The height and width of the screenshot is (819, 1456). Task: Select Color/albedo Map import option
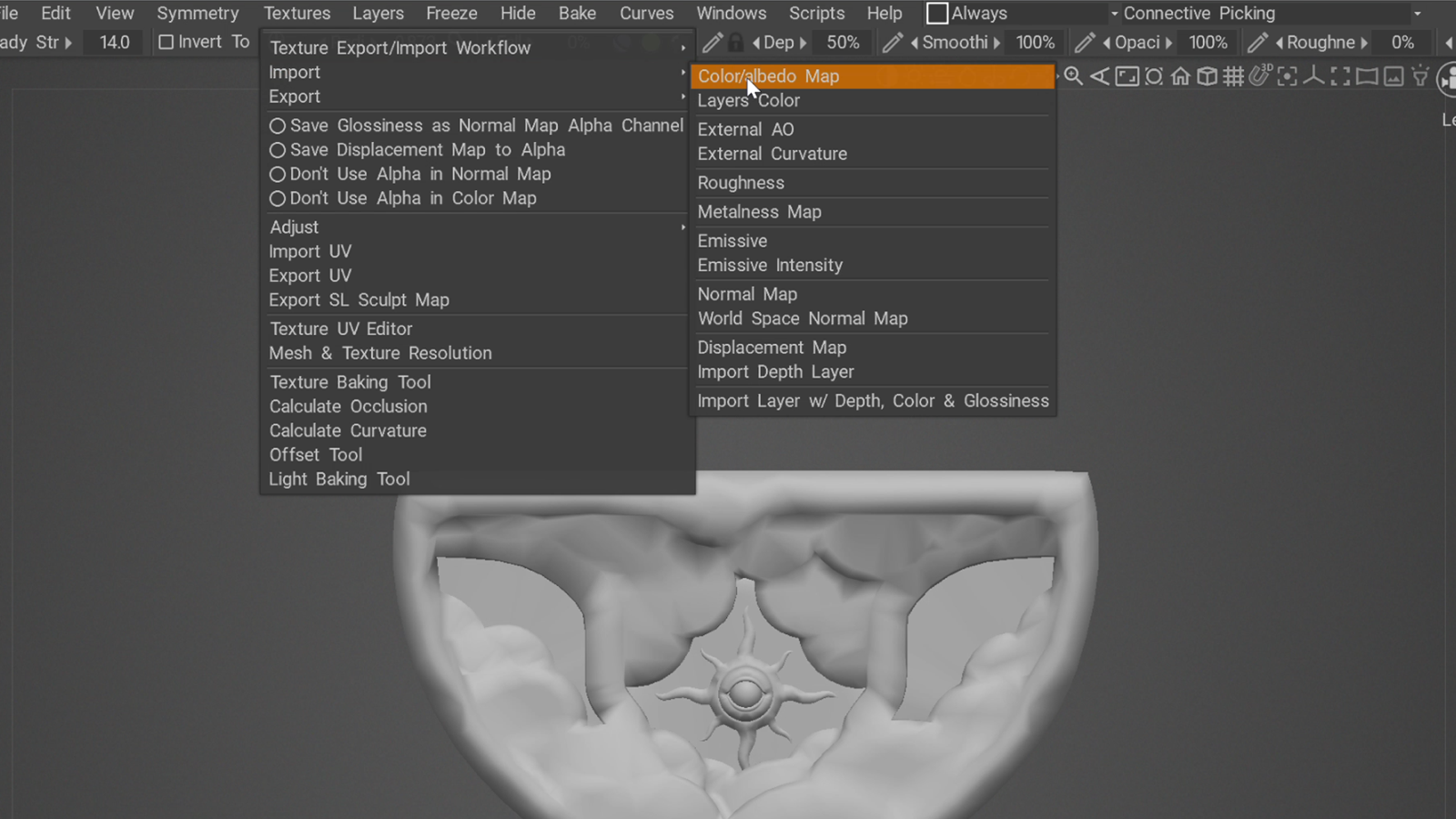coord(872,76)
